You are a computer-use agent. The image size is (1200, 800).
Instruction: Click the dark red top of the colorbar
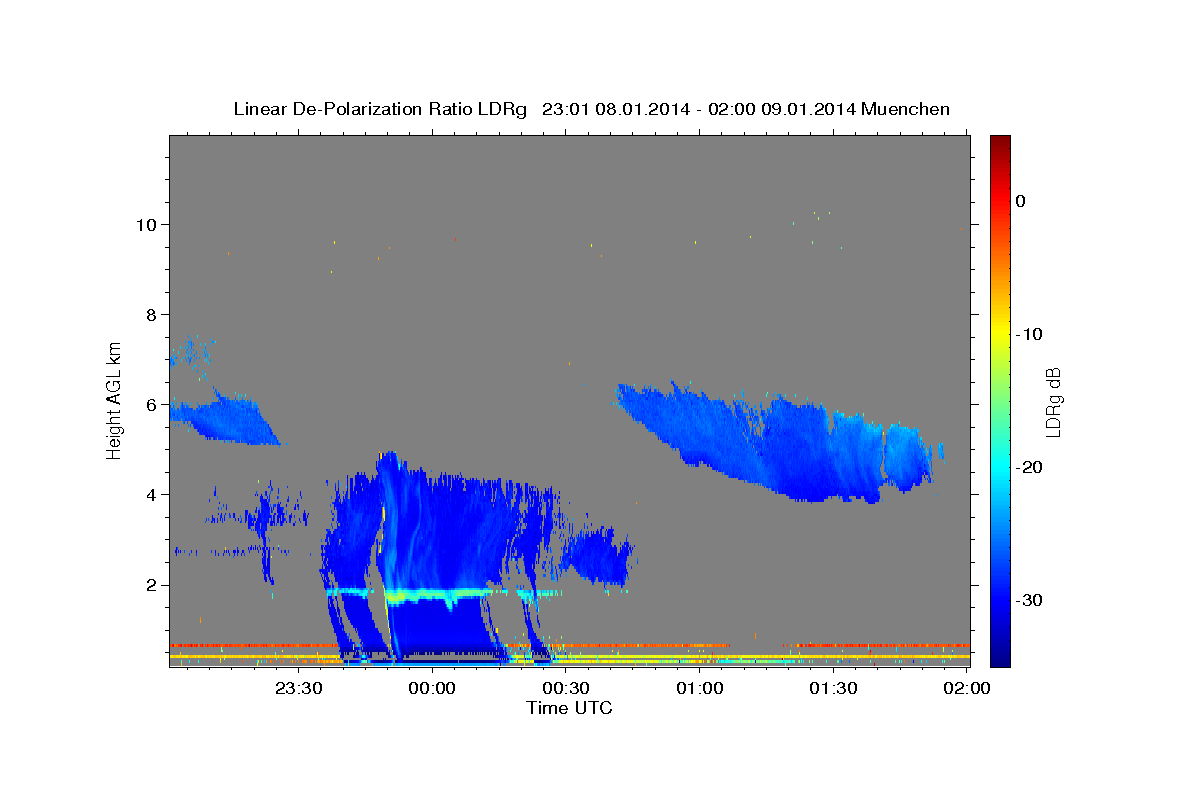coord(1000,145)
